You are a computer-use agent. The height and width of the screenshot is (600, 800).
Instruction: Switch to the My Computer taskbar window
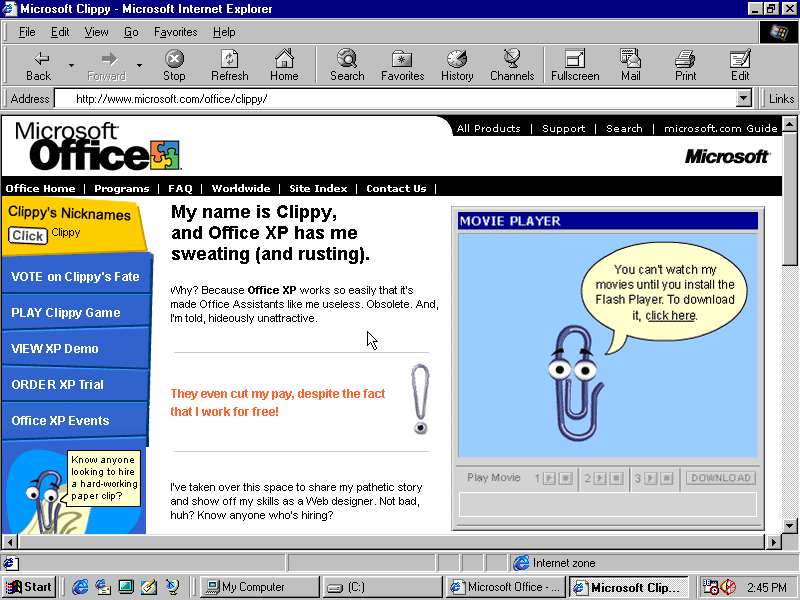coord(259,587)
